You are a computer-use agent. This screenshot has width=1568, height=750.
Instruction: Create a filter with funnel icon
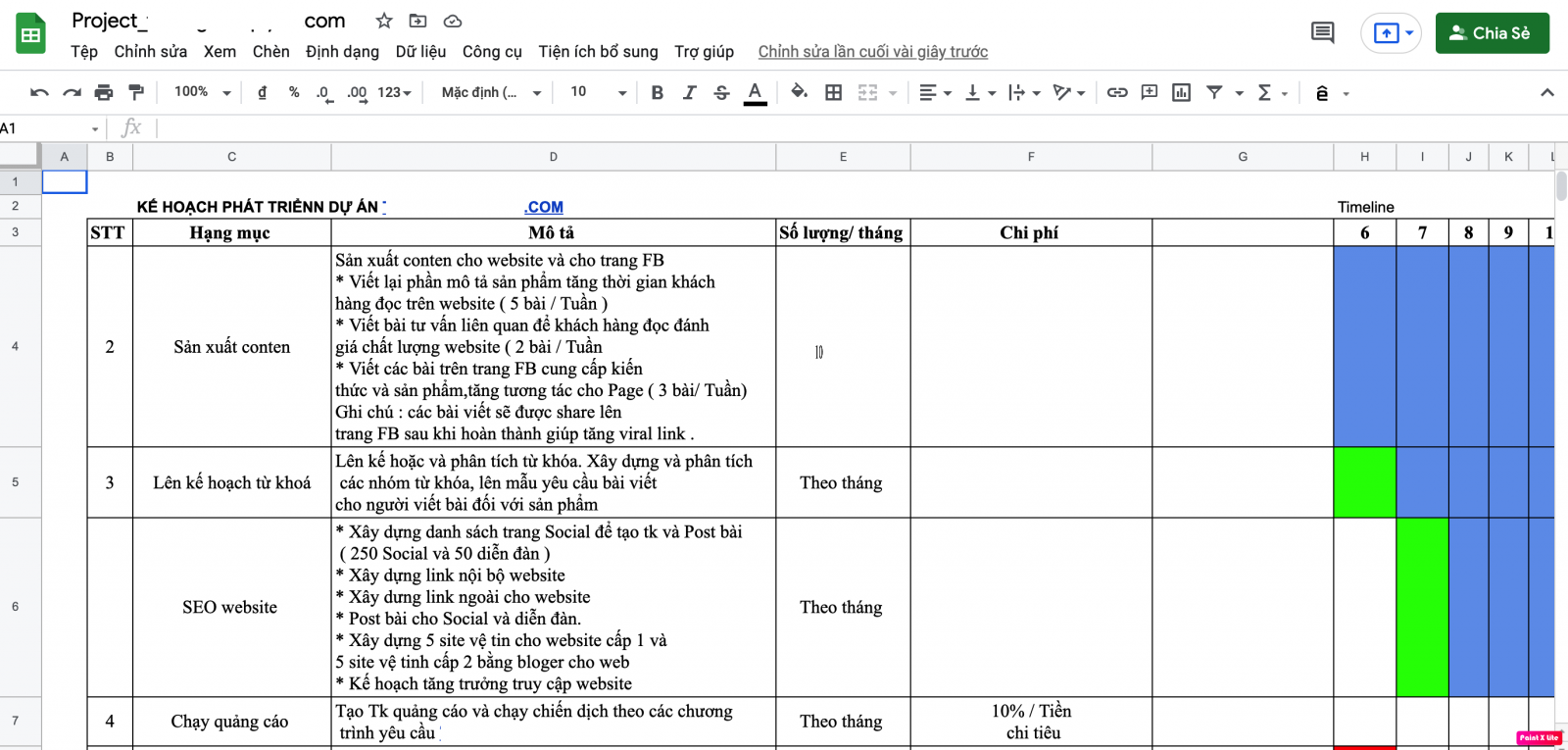click(1214, 92)
